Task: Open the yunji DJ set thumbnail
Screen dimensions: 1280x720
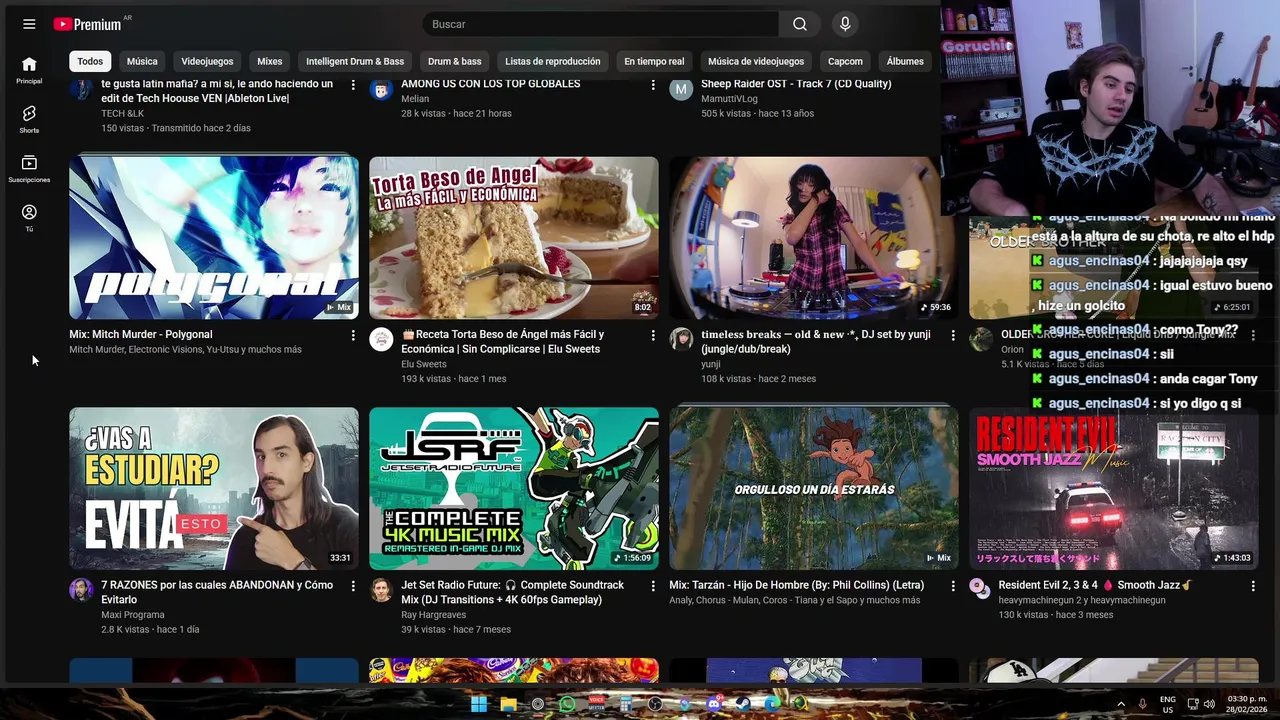Action: pos(814,238)
